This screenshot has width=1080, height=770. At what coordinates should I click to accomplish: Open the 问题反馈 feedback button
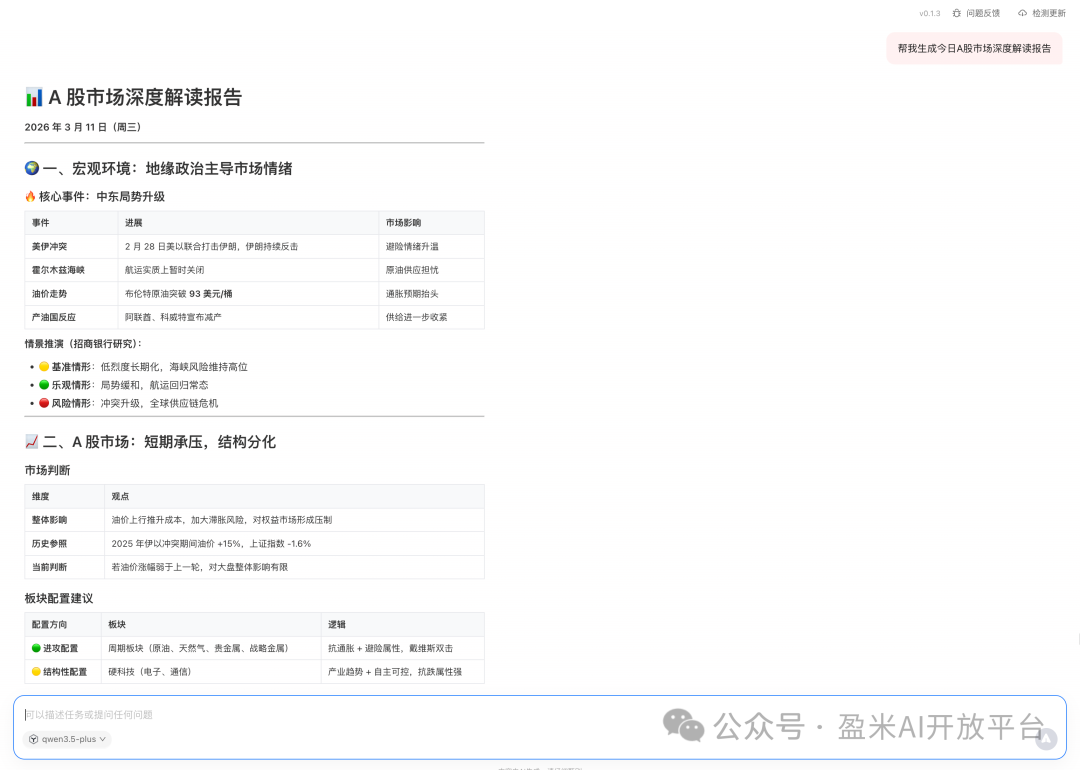coord(976,13)
